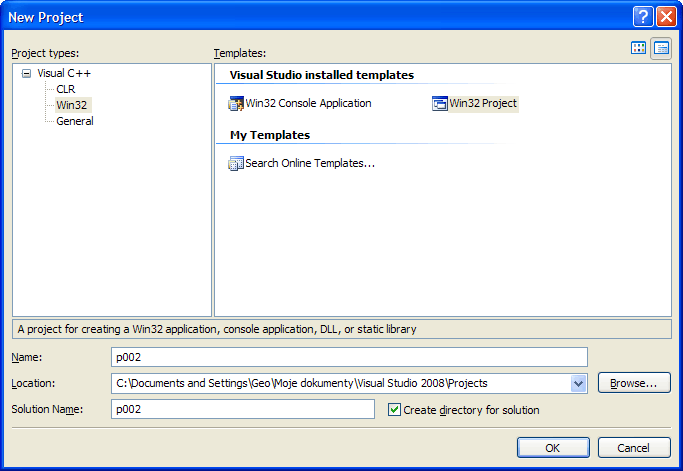Switch templates to small icons view
This screenshot has height=471, width=683.
pos(661,48)
